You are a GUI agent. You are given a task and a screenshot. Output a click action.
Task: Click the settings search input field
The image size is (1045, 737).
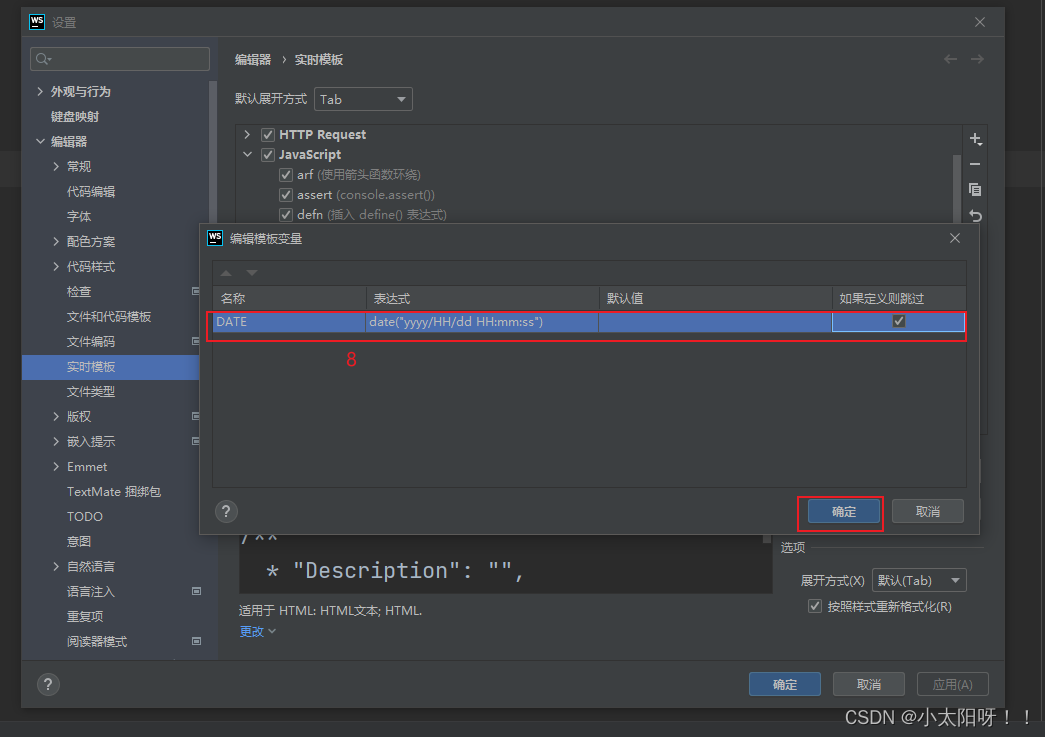(119, 59)
